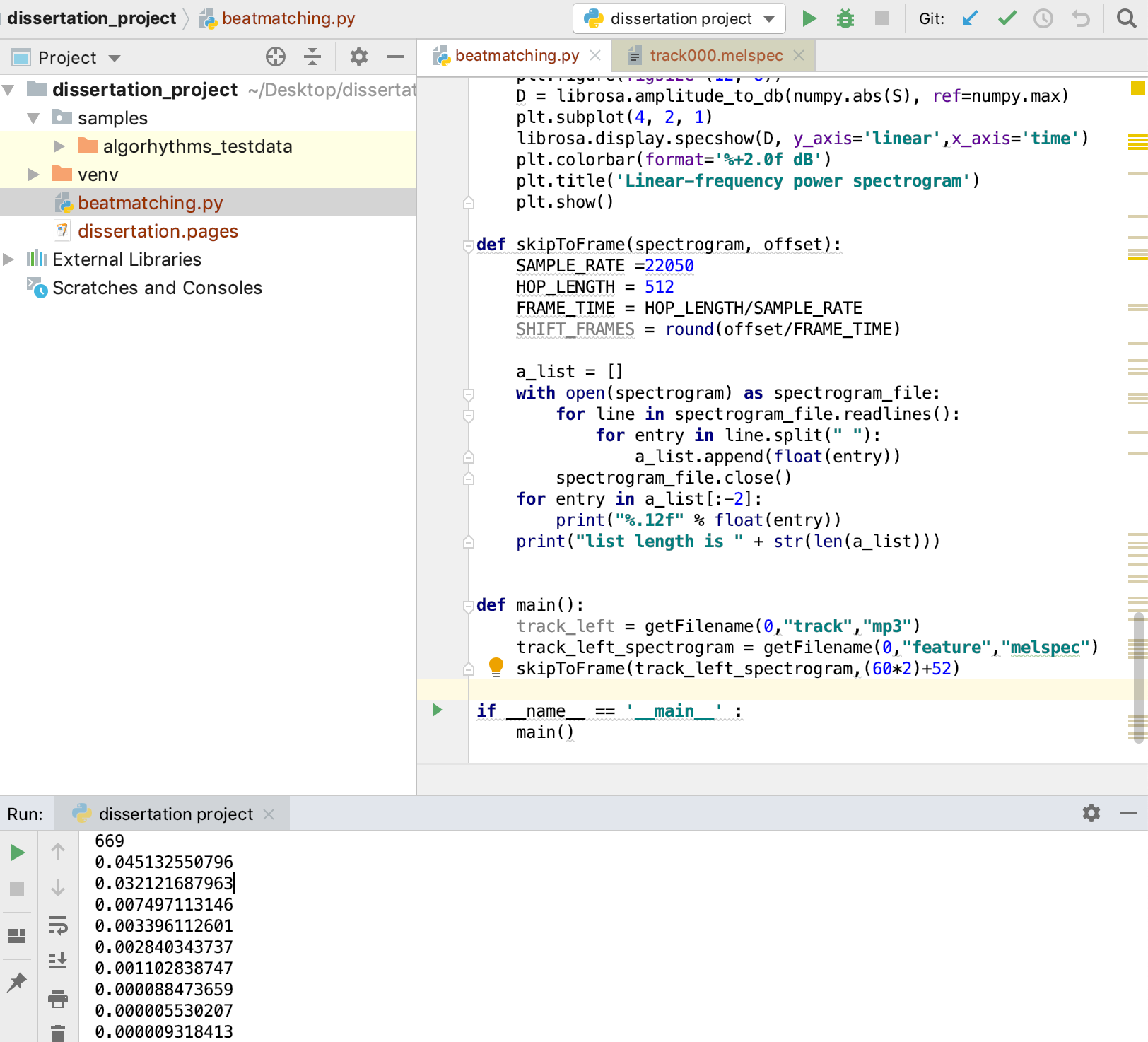Close the beatmatching.py tab
The image size is (1148, 1042).
coord(595,55)
